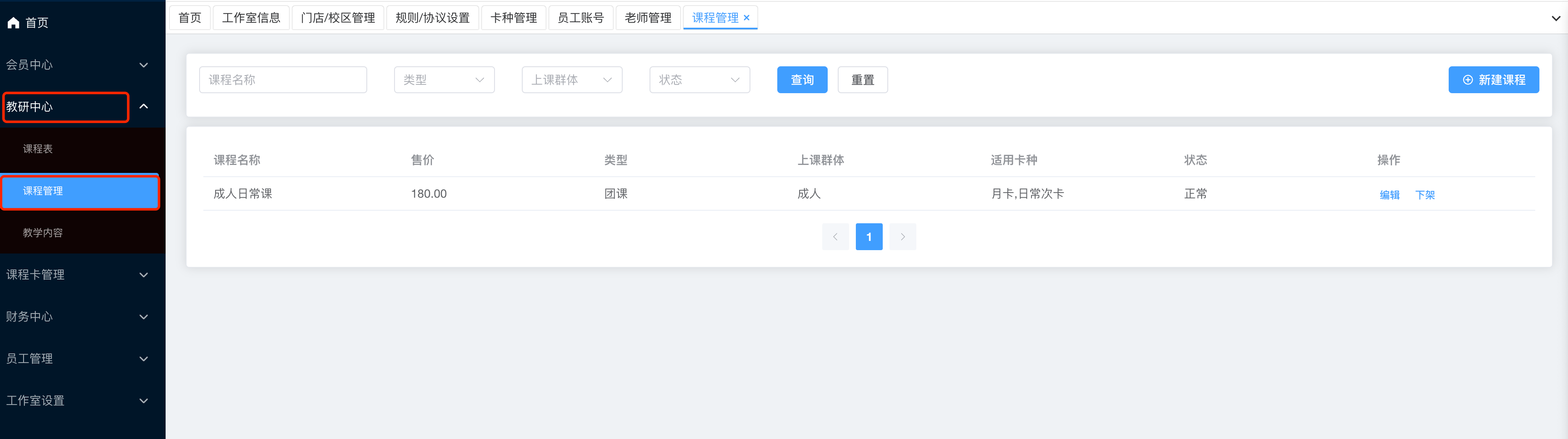Open 课程表 in sidebar

coord(83,149)
